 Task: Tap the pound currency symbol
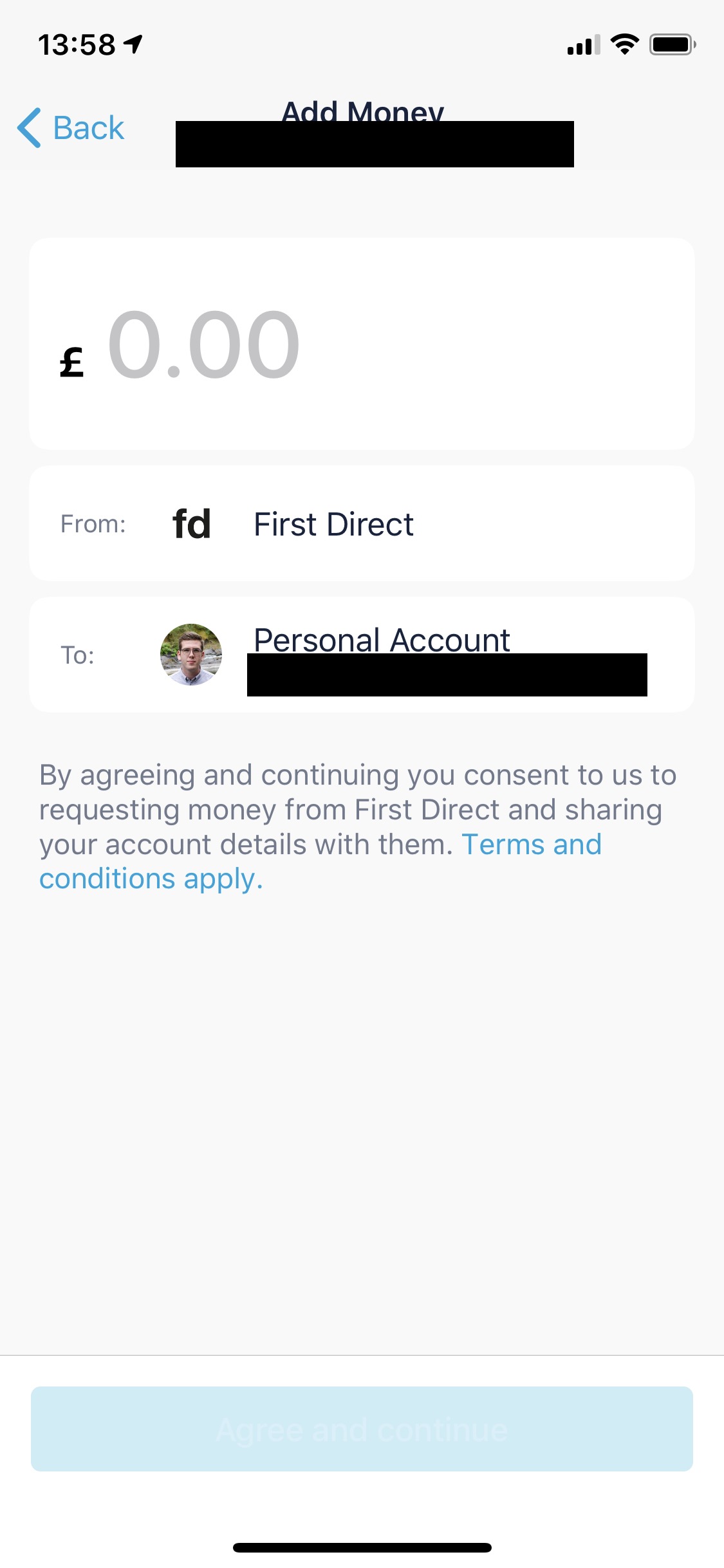click(71, 362)
